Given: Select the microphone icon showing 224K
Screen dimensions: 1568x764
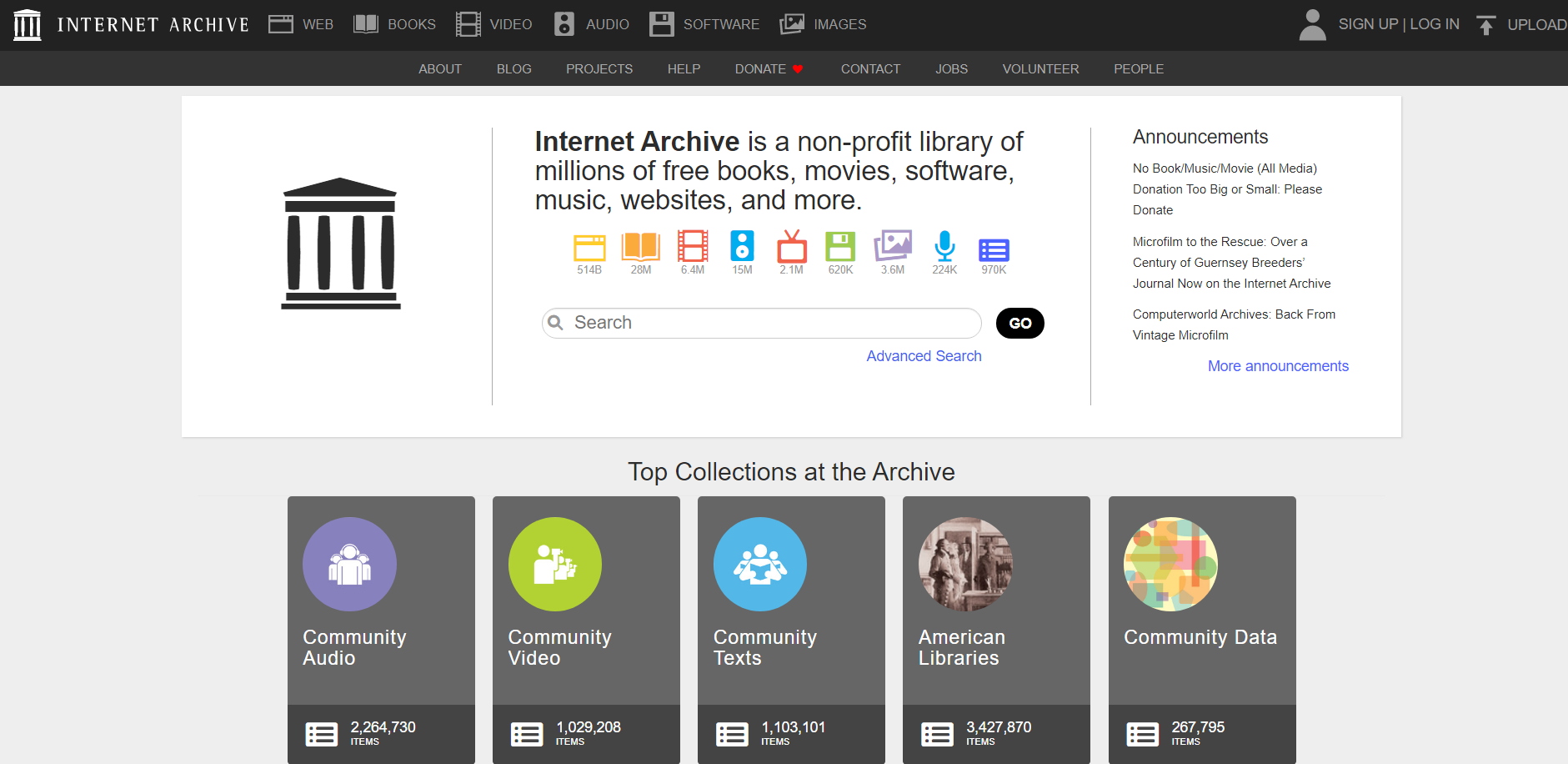Looking at the screenshot, I should coord(944,246).
